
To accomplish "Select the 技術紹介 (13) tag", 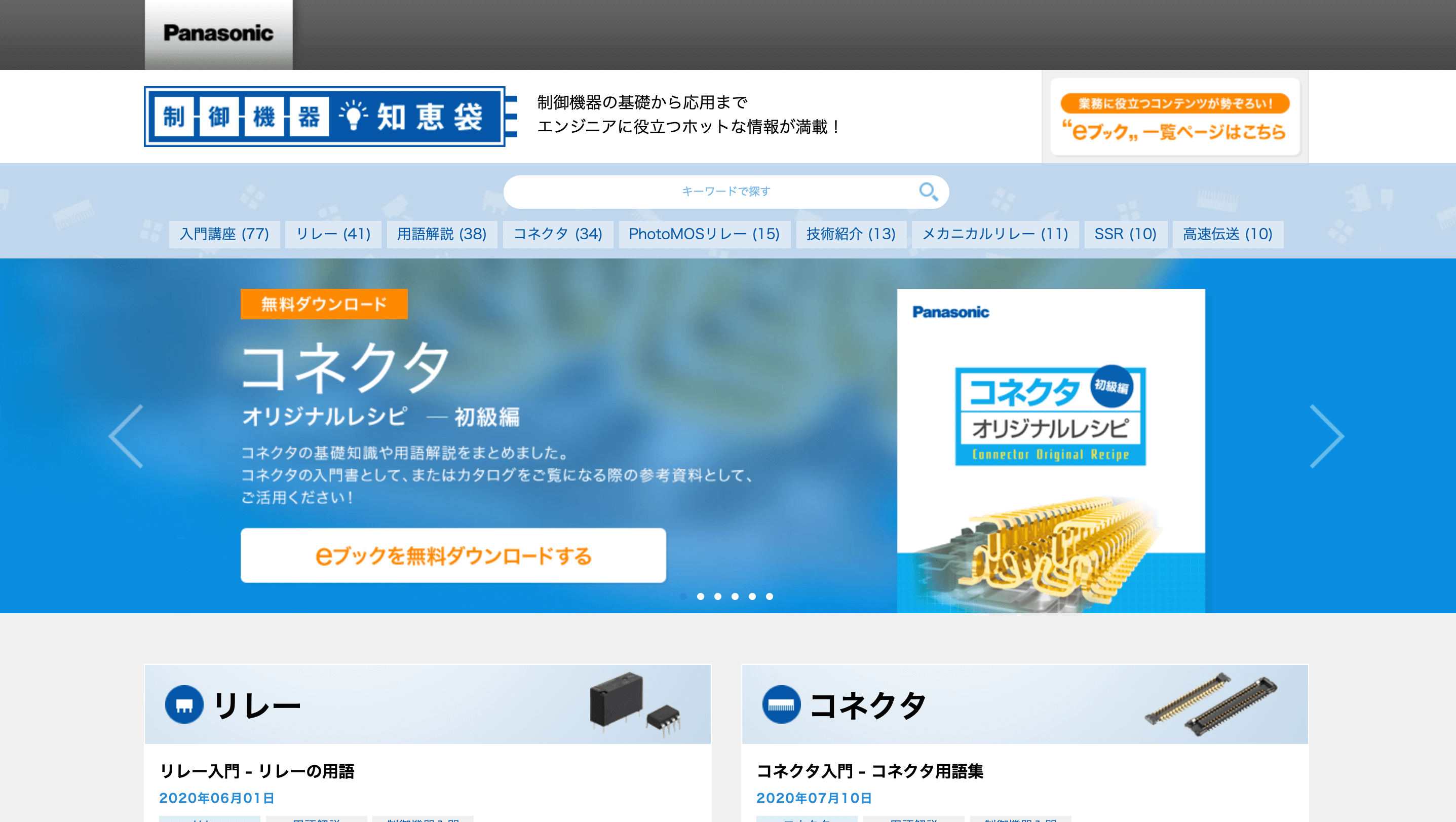I will [x=851, y=234].
